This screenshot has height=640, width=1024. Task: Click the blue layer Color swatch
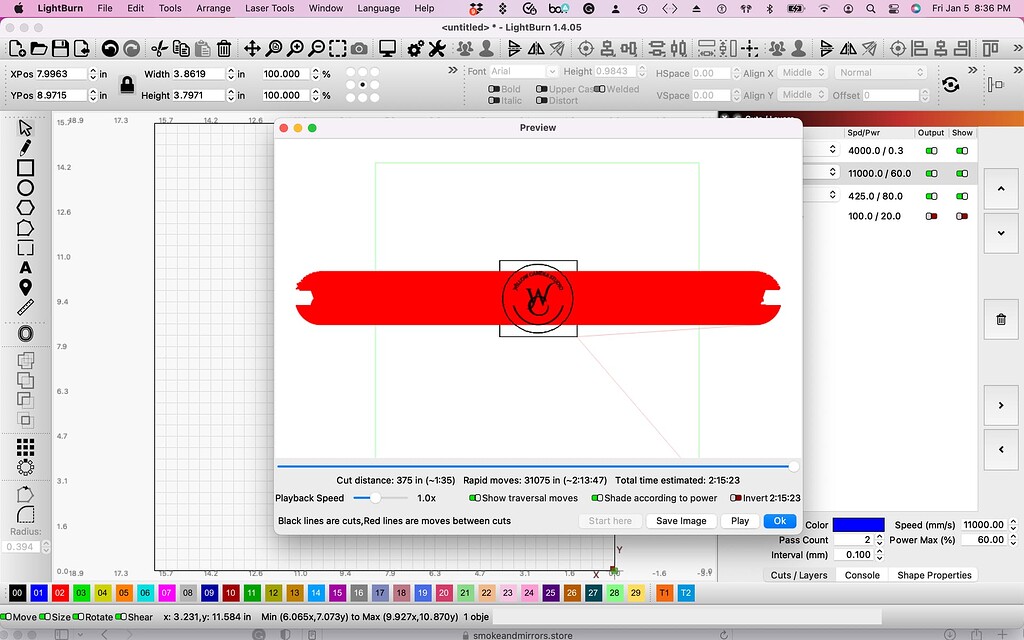pos(858,525)
